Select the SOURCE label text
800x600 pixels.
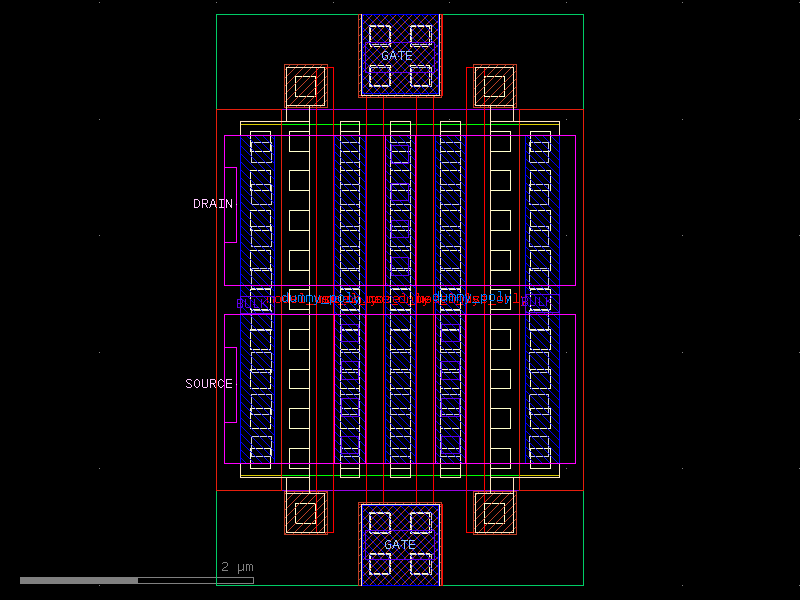[207, 383]
